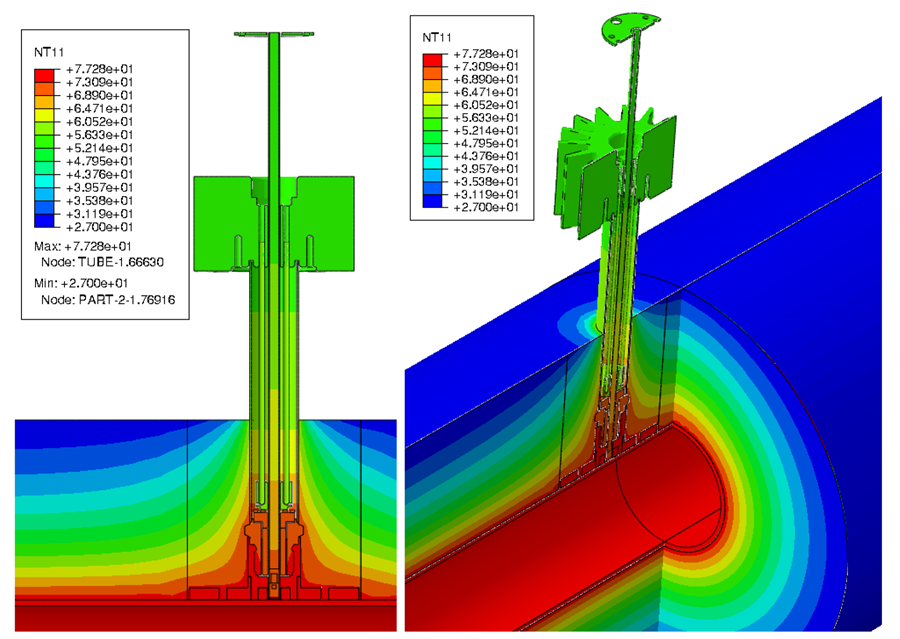Click the orange +6.890e+01 swatch in left legend
The width and height of the screenshot is (900, 639).
point(45,103)
